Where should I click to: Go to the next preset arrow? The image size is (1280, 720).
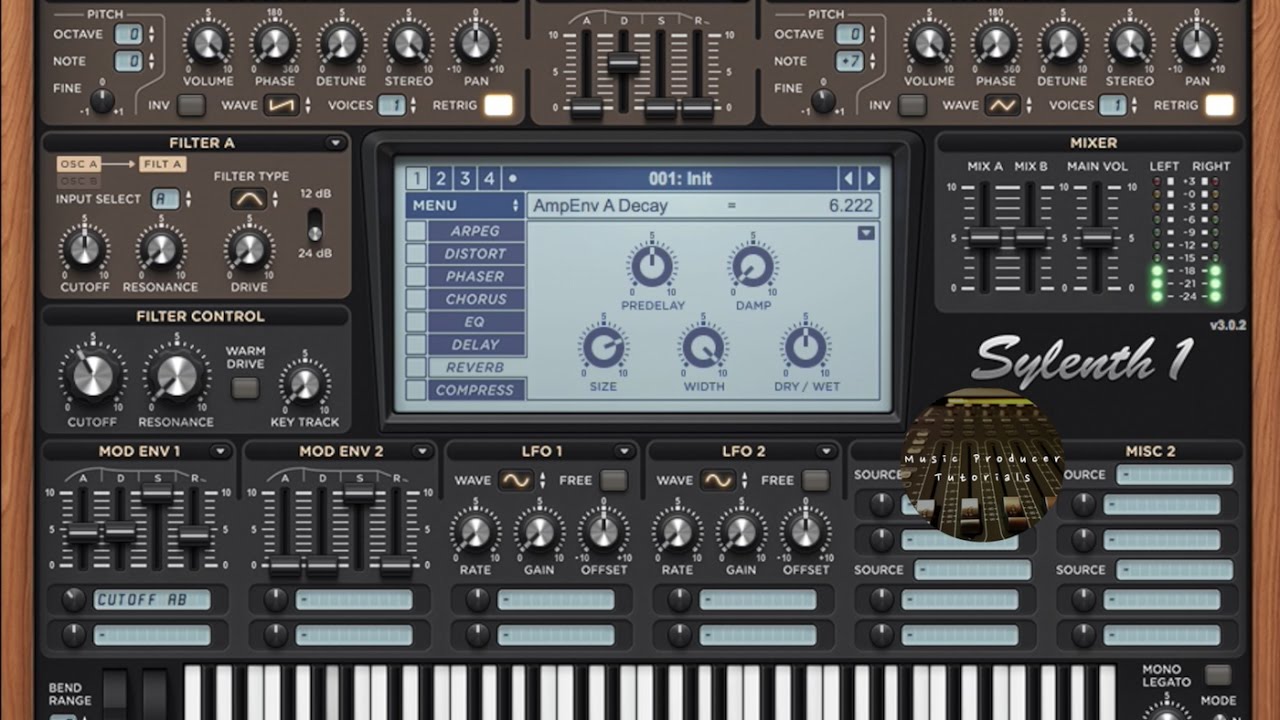point(871,179)
